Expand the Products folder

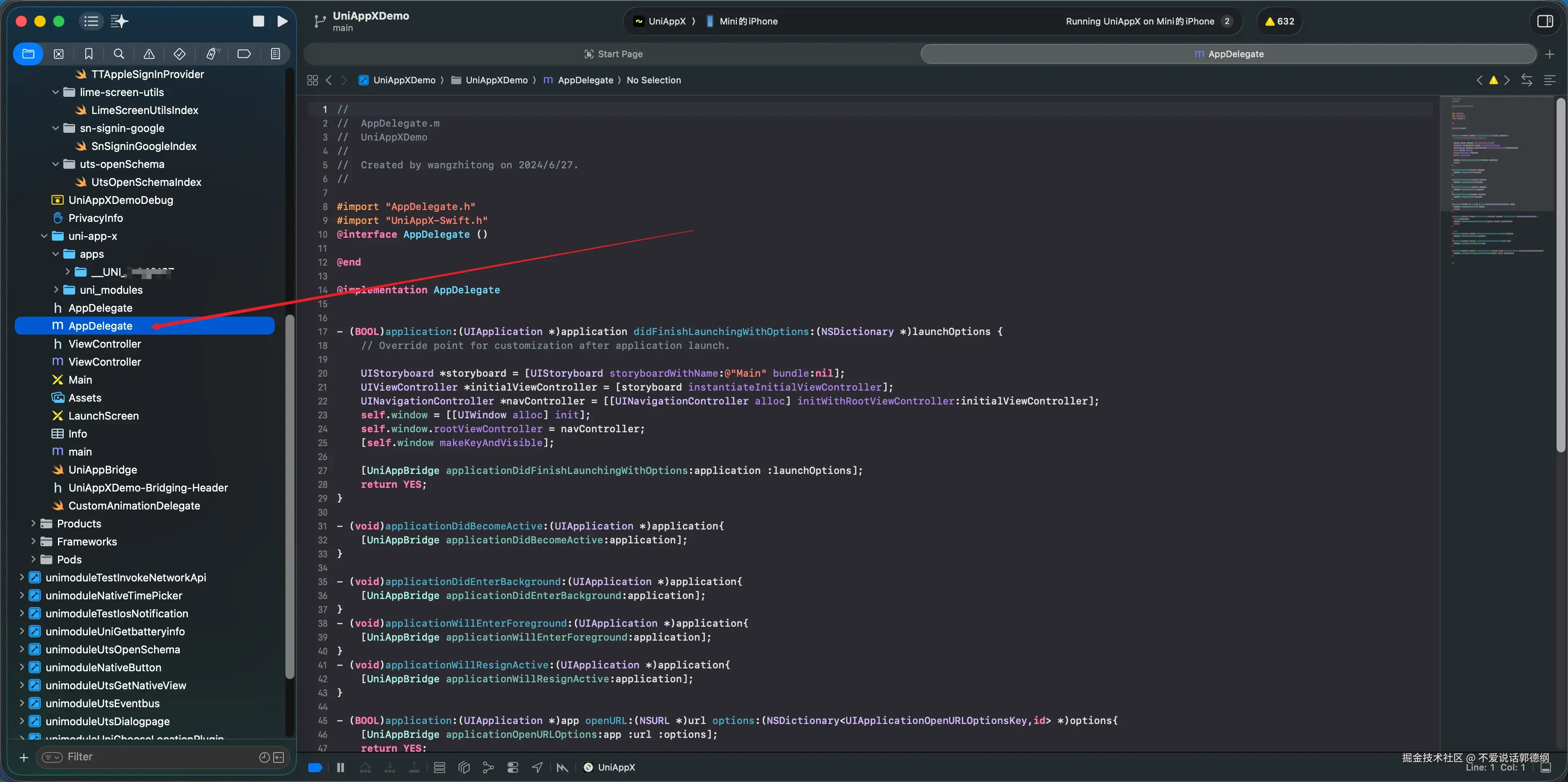pyautogui.click(x=33, y=524)
